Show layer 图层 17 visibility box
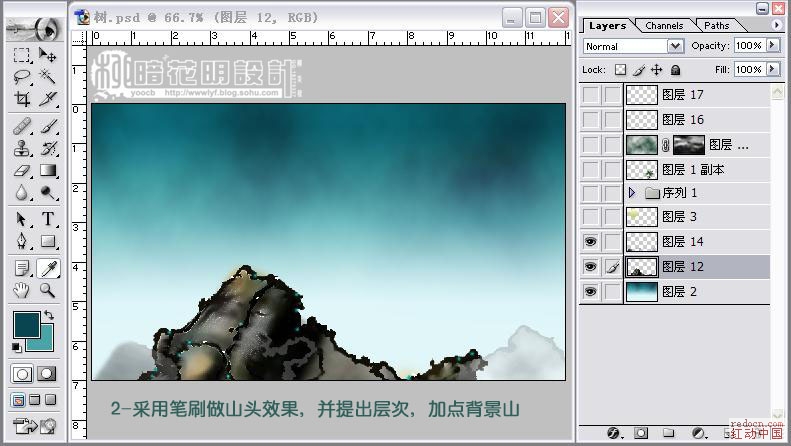This screenshot has height=446, width=791. (x=590, y=94)
